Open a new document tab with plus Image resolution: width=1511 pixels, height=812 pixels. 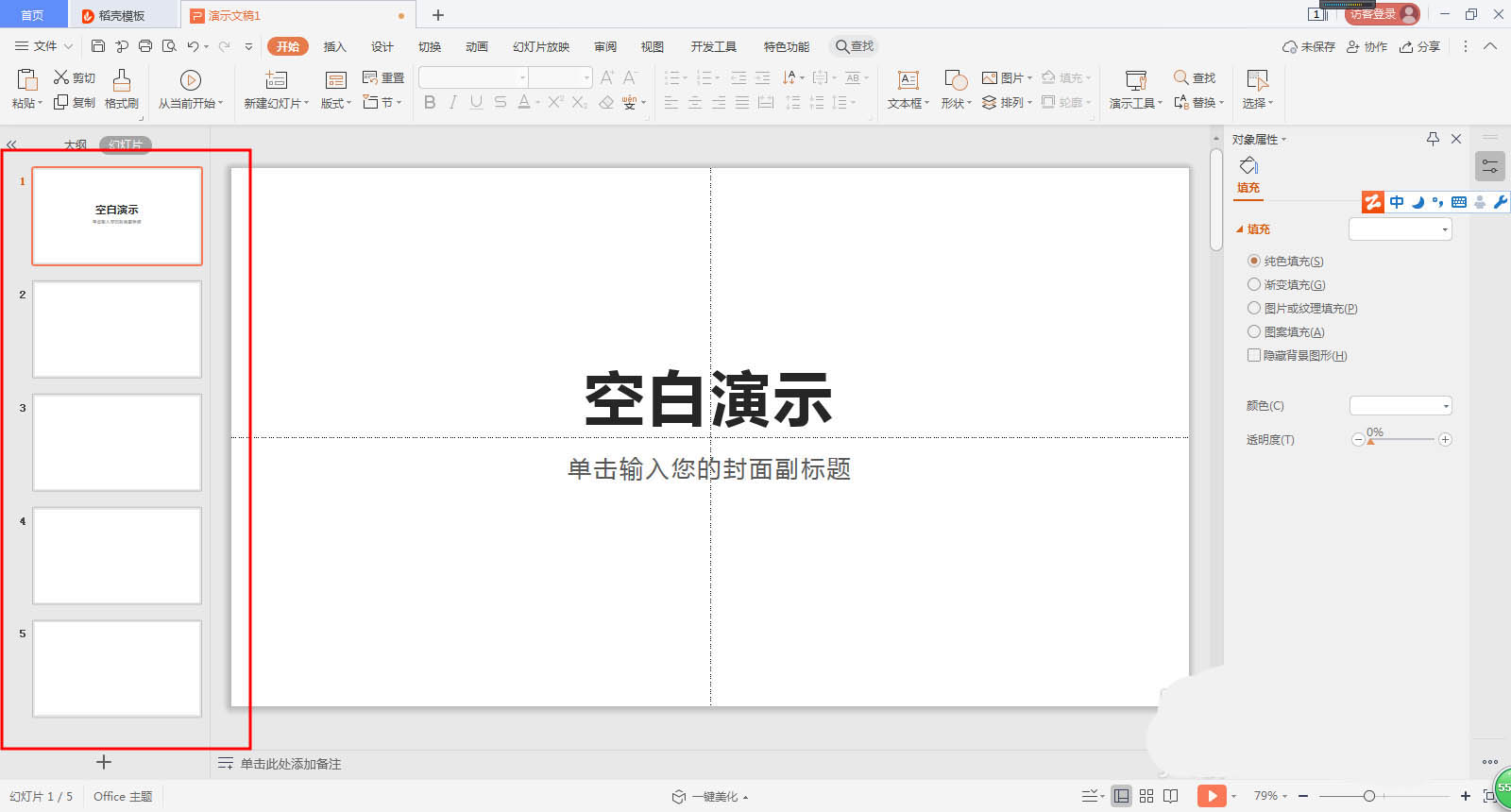click(x=438, y=15)
